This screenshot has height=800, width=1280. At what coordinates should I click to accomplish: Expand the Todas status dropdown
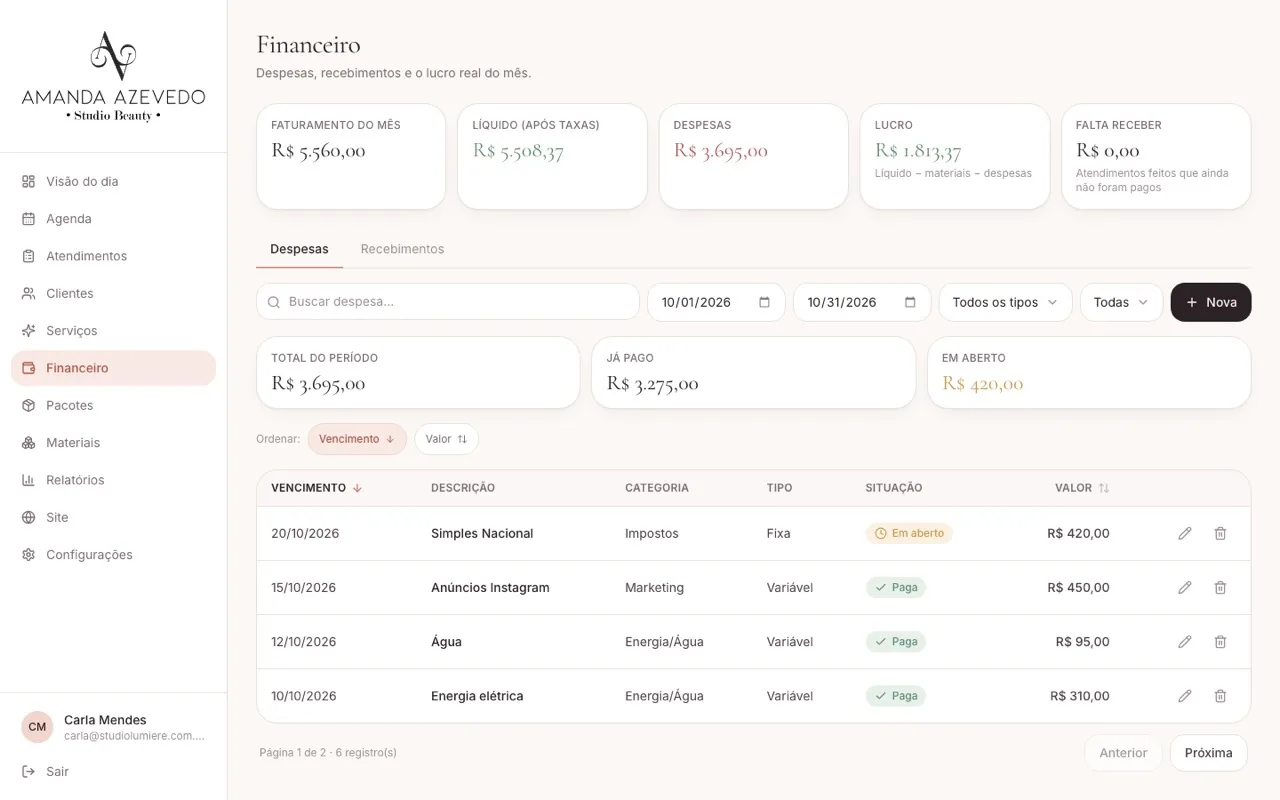1121,302
